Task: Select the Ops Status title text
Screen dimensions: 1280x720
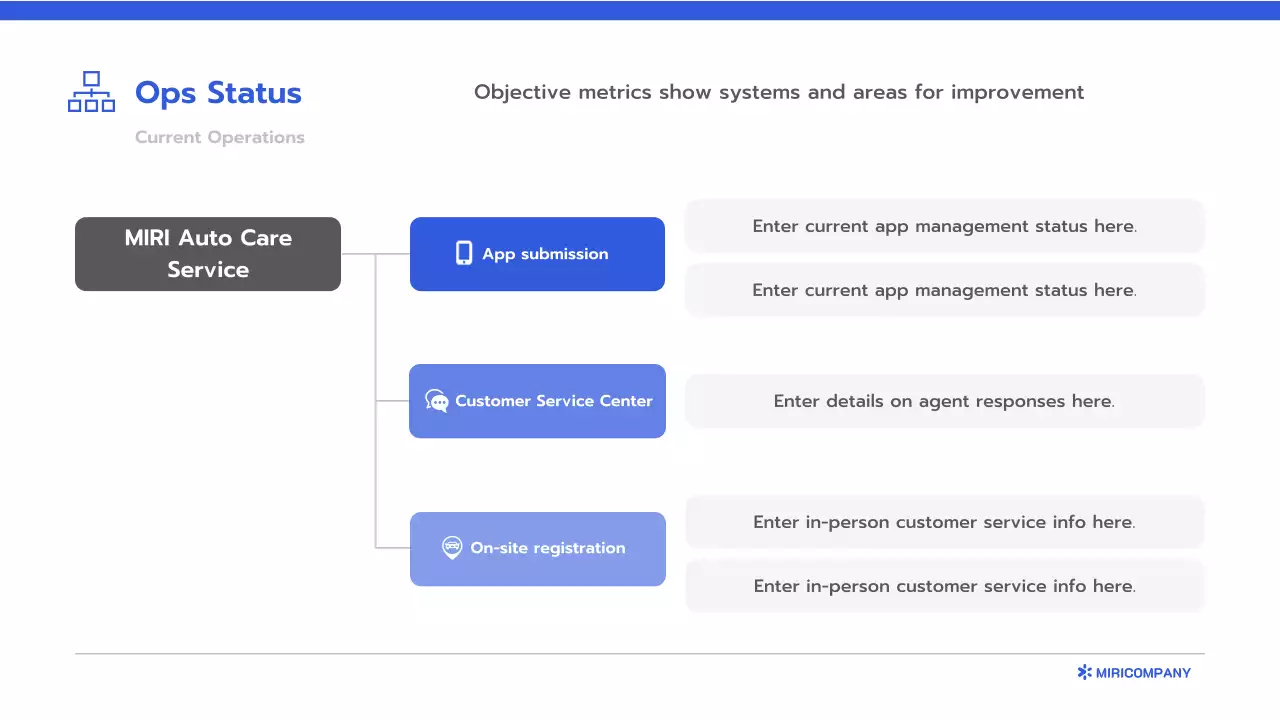Action: tap(218, 93)
